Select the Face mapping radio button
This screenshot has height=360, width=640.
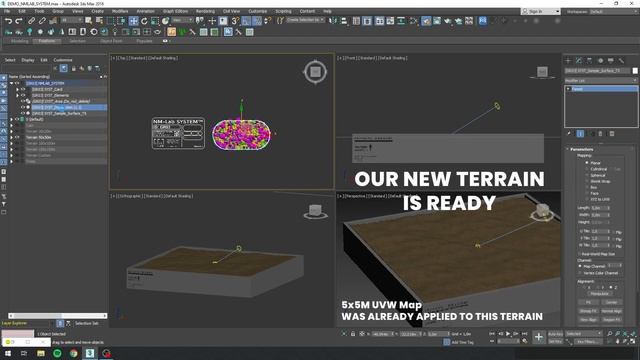[x=587, y=193]
